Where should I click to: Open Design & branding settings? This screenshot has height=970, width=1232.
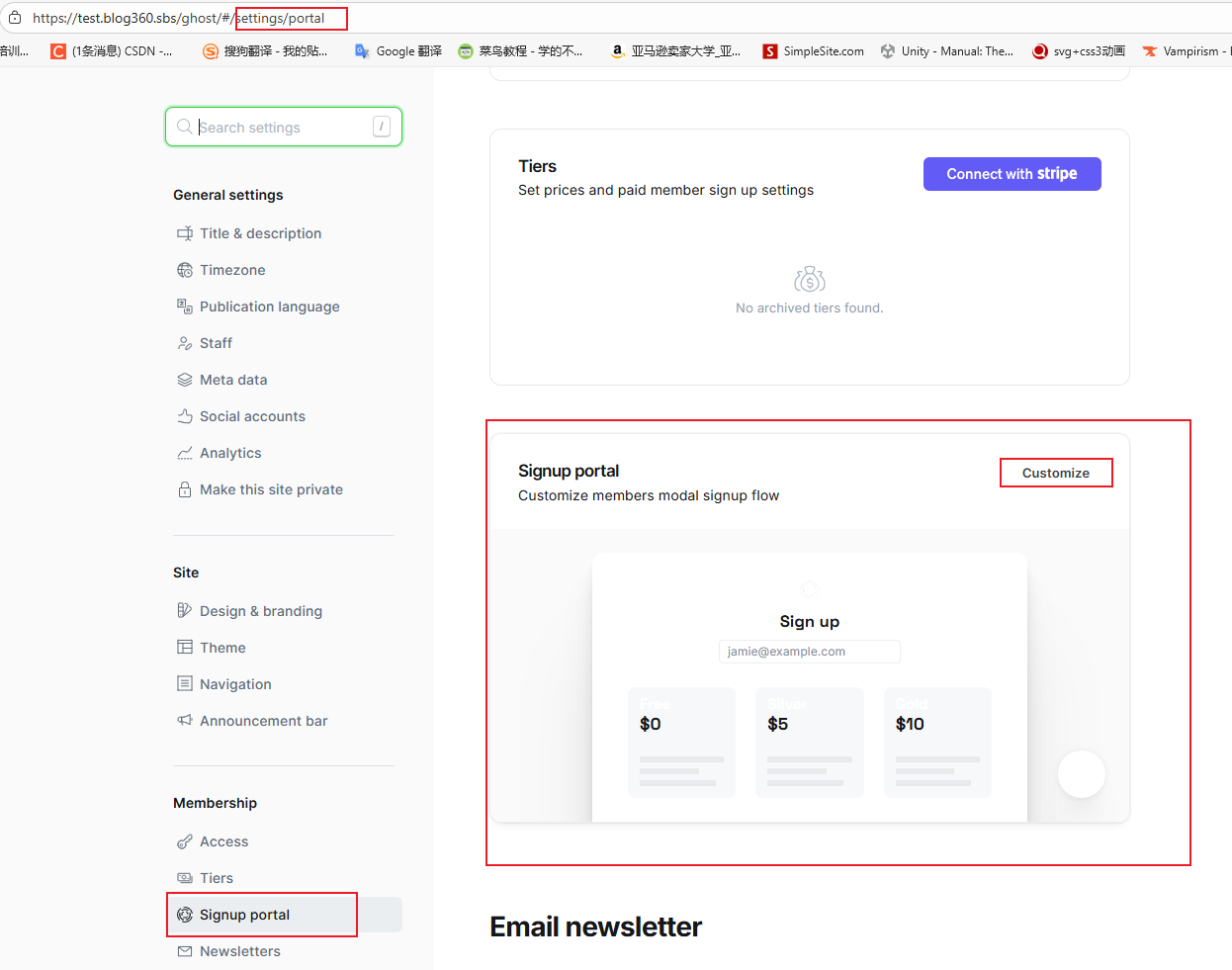(260, 611)
